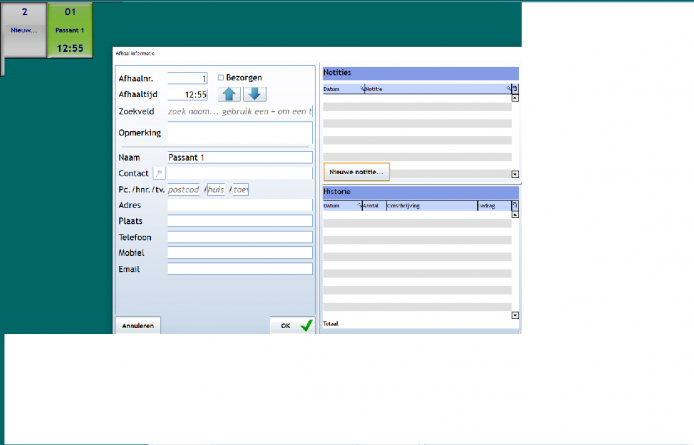Click into the Opmerking text box

click(x=240, y=133)
